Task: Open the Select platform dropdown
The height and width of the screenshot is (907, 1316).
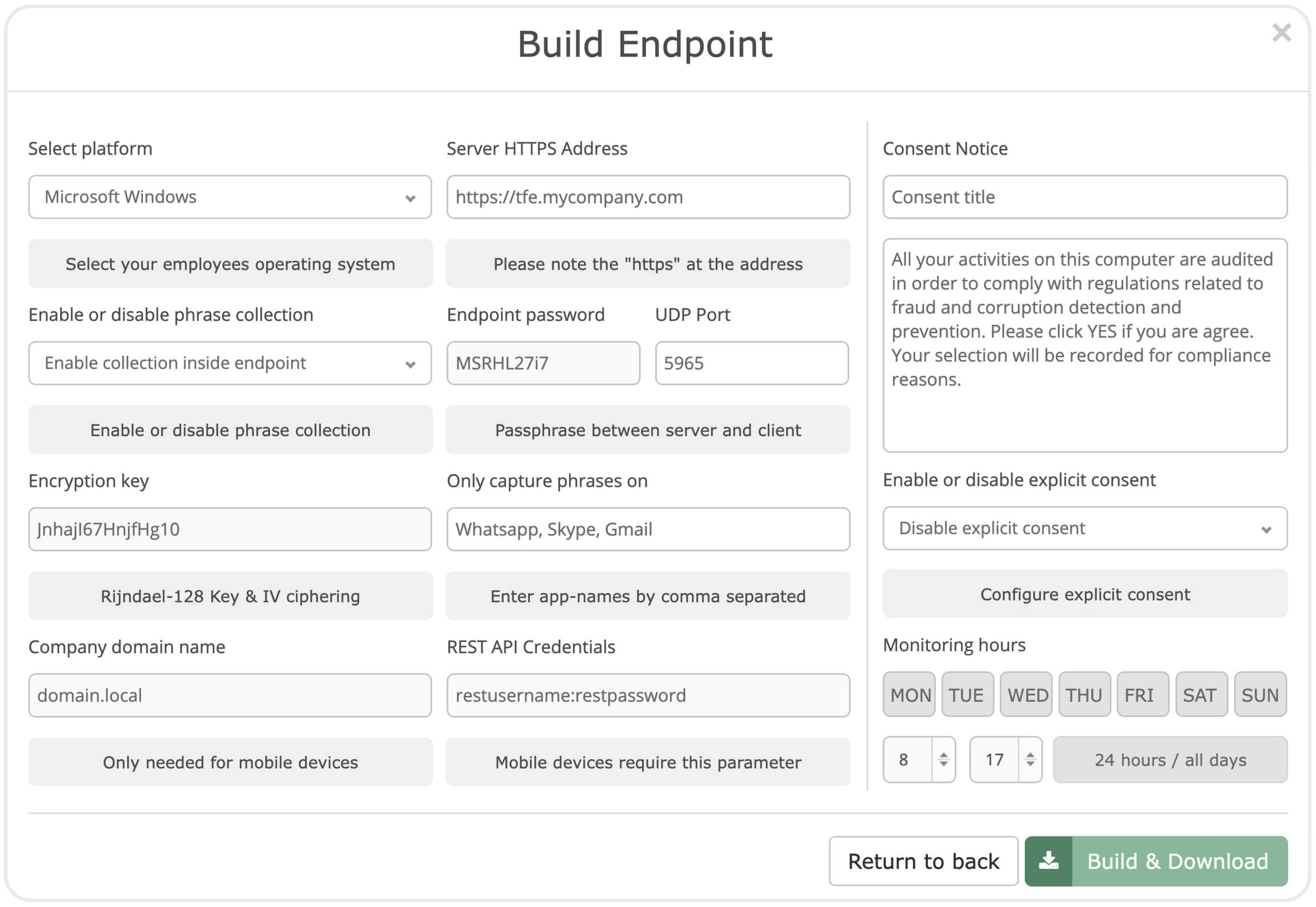Action: pos(230,197)
